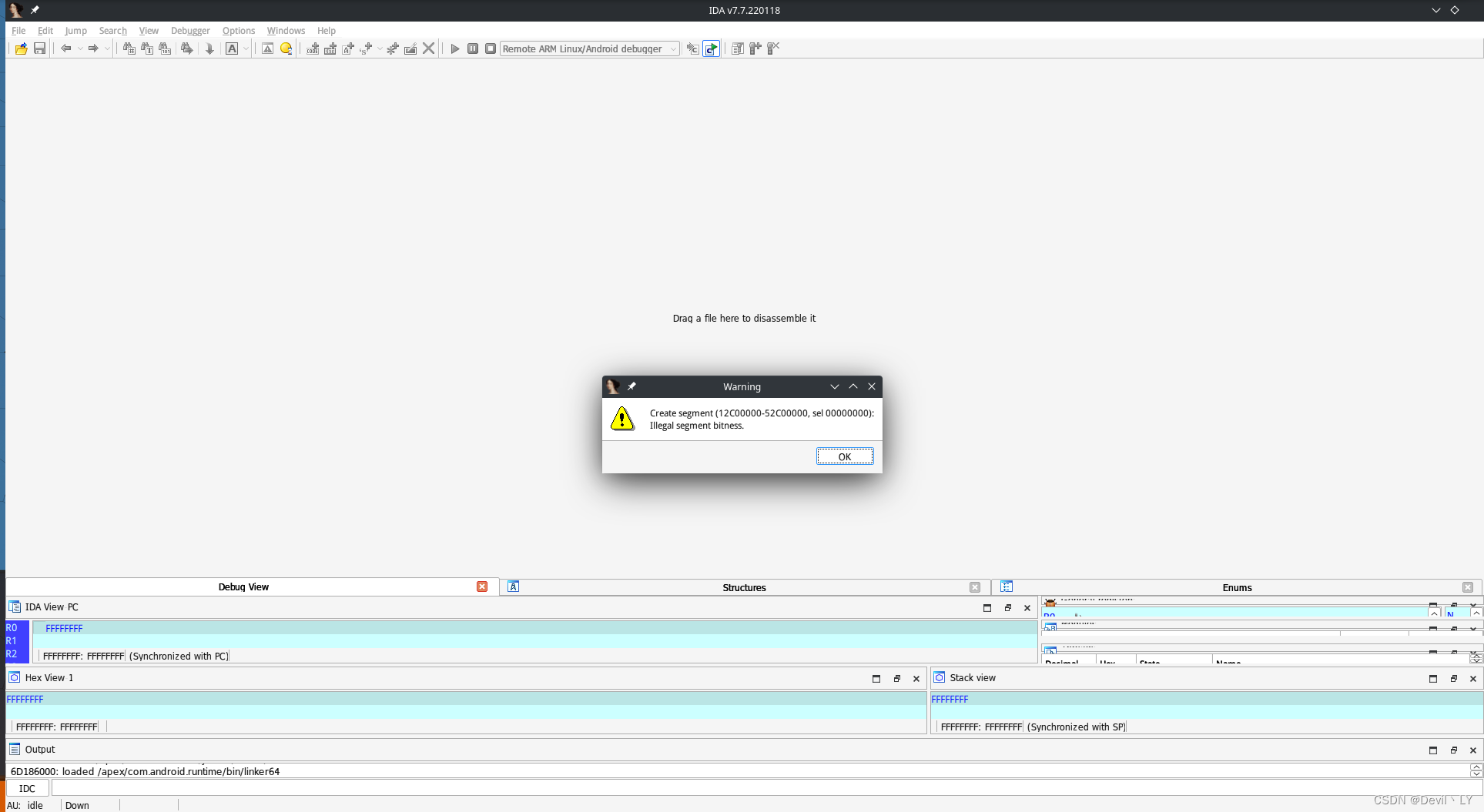Float the IDA View PC panel
The image size is (1484, 812).
click(x=1007, y=607)
